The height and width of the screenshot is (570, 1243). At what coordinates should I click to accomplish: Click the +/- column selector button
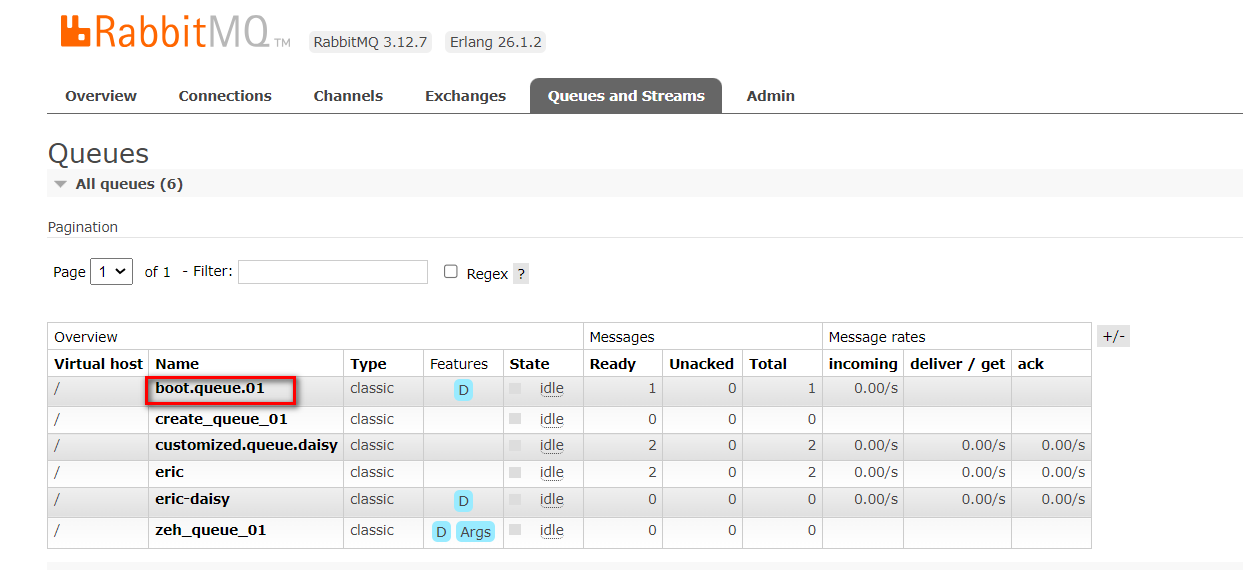1113,337
